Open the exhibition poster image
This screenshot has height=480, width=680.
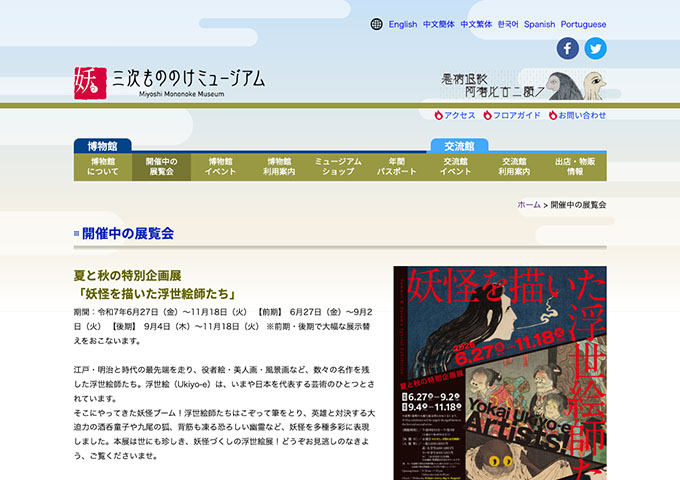click(500, 373)
